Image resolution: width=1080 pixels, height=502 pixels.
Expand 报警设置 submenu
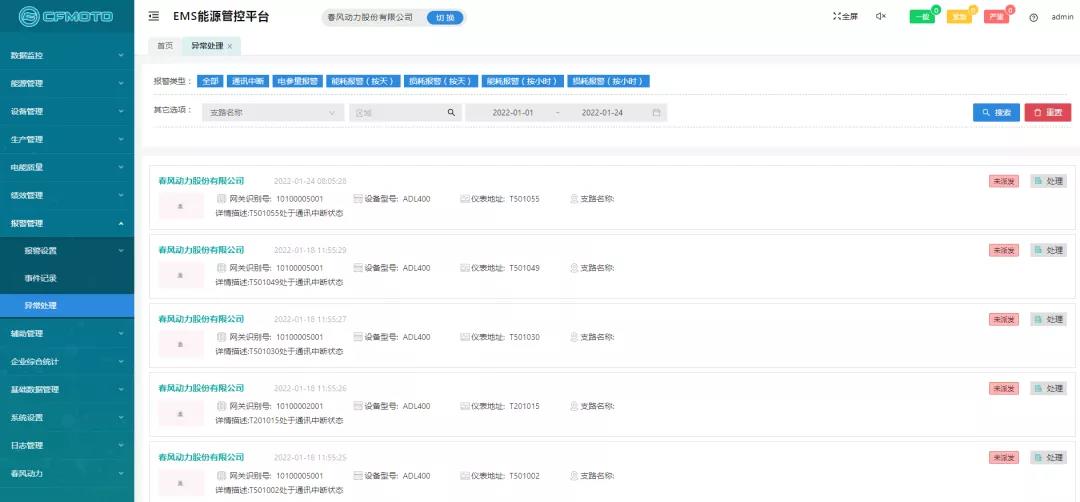point(67,251)
